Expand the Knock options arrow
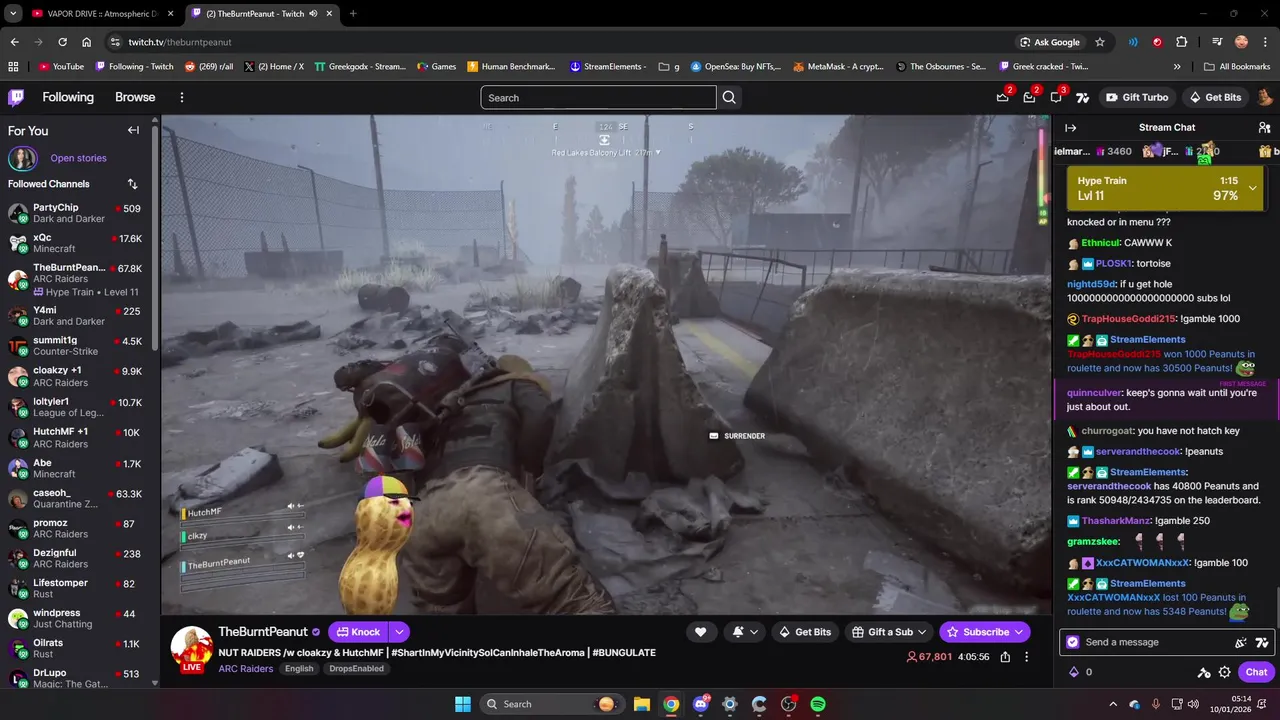Image resolution: width=1280 pixels, height=720 pixels. pos(399,632)
